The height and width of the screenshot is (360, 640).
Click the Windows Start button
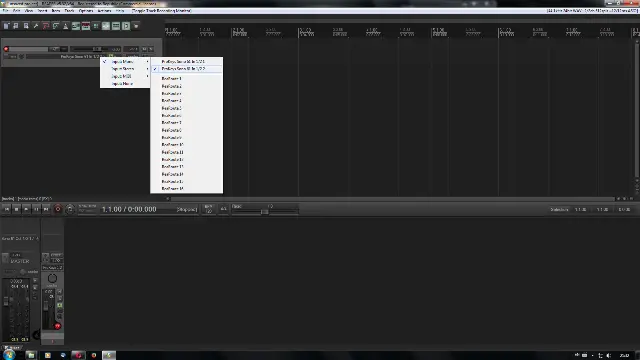point(9,355)
